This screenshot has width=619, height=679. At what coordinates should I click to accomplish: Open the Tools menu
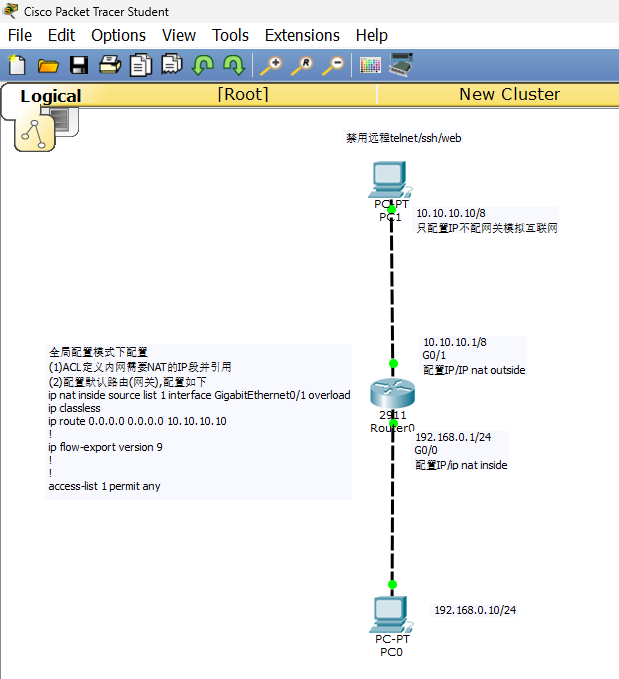(x=230, y=36)
